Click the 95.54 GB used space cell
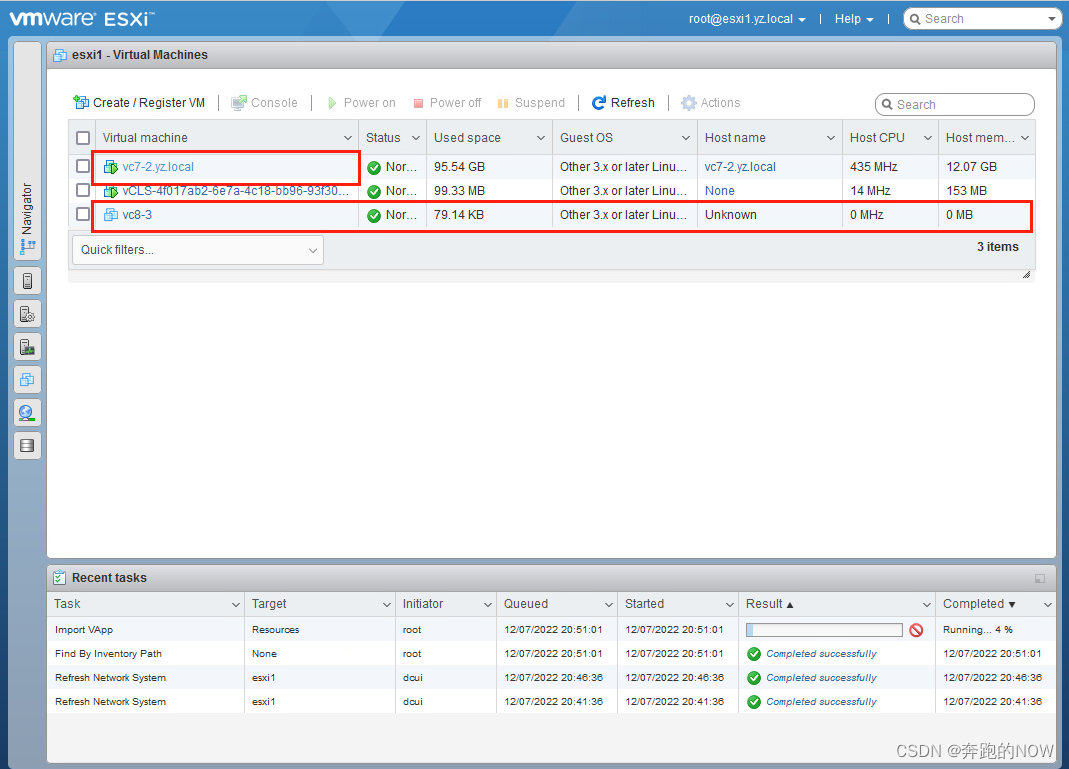 click(489, 167)
